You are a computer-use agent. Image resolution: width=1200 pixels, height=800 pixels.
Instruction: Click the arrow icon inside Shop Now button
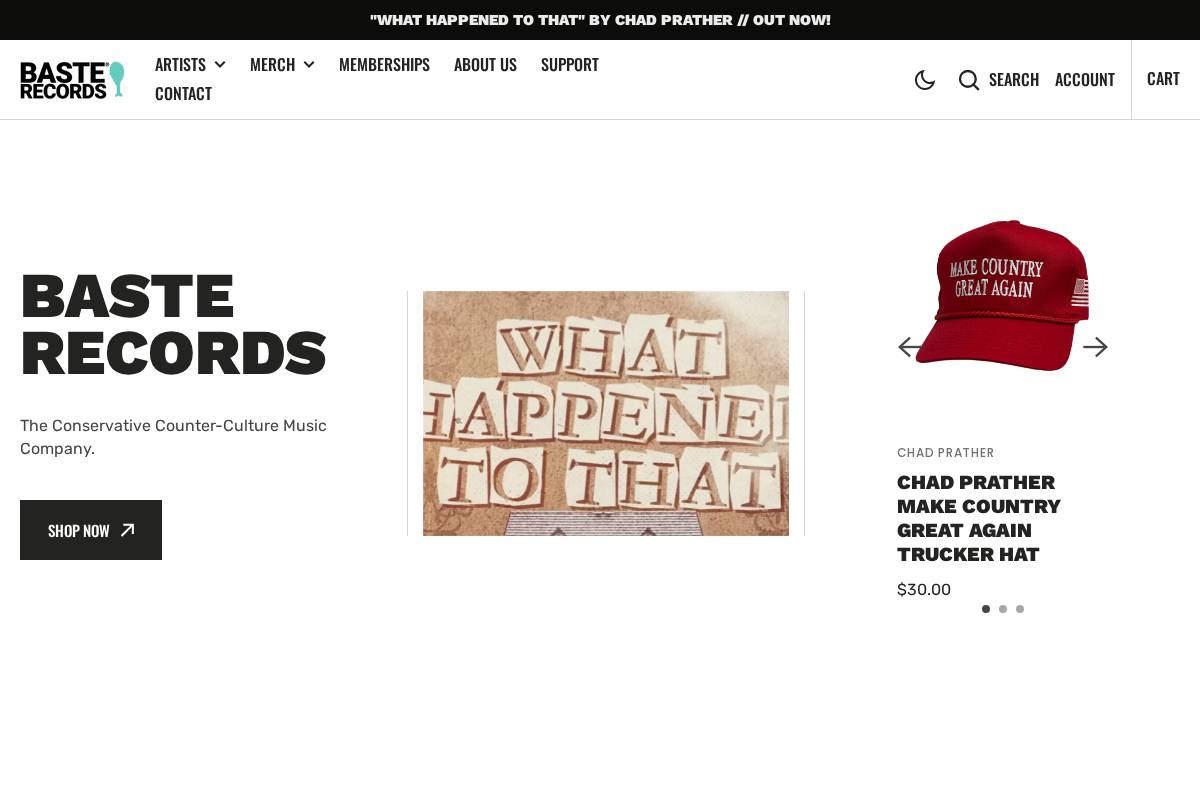[127, 530]
